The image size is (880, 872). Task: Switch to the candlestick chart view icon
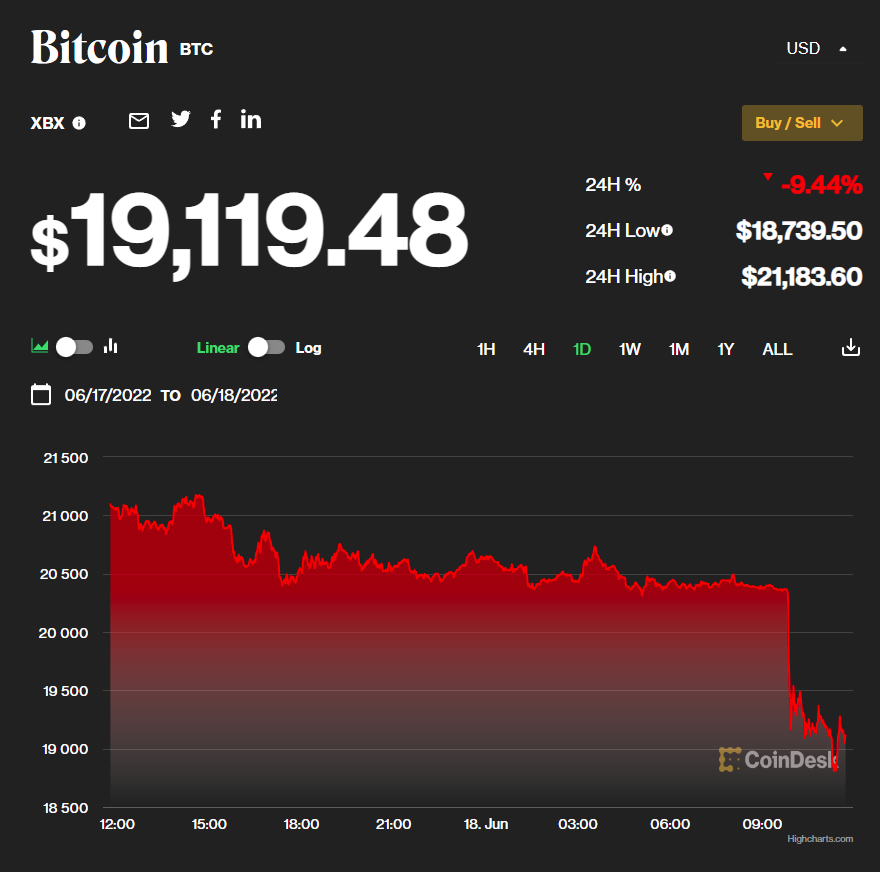click(110, 346)
